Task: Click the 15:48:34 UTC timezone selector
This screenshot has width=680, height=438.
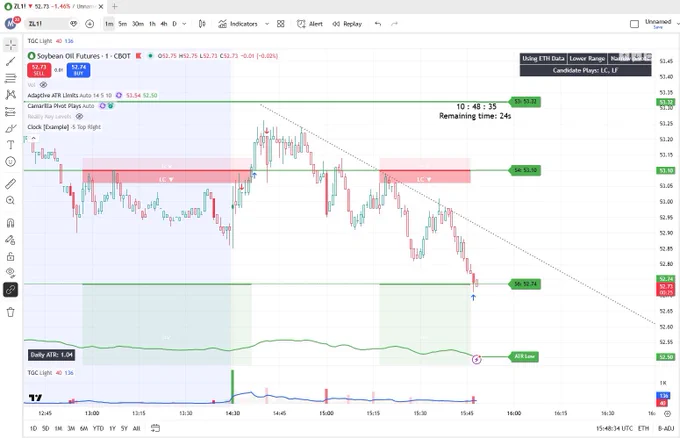Action: click(614, 428)
